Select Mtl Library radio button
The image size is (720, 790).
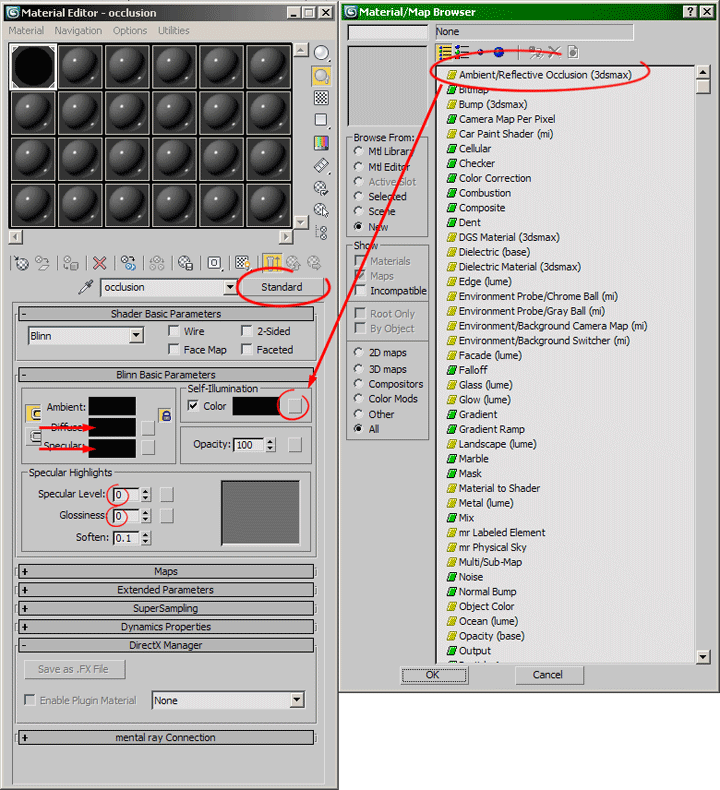358,151
